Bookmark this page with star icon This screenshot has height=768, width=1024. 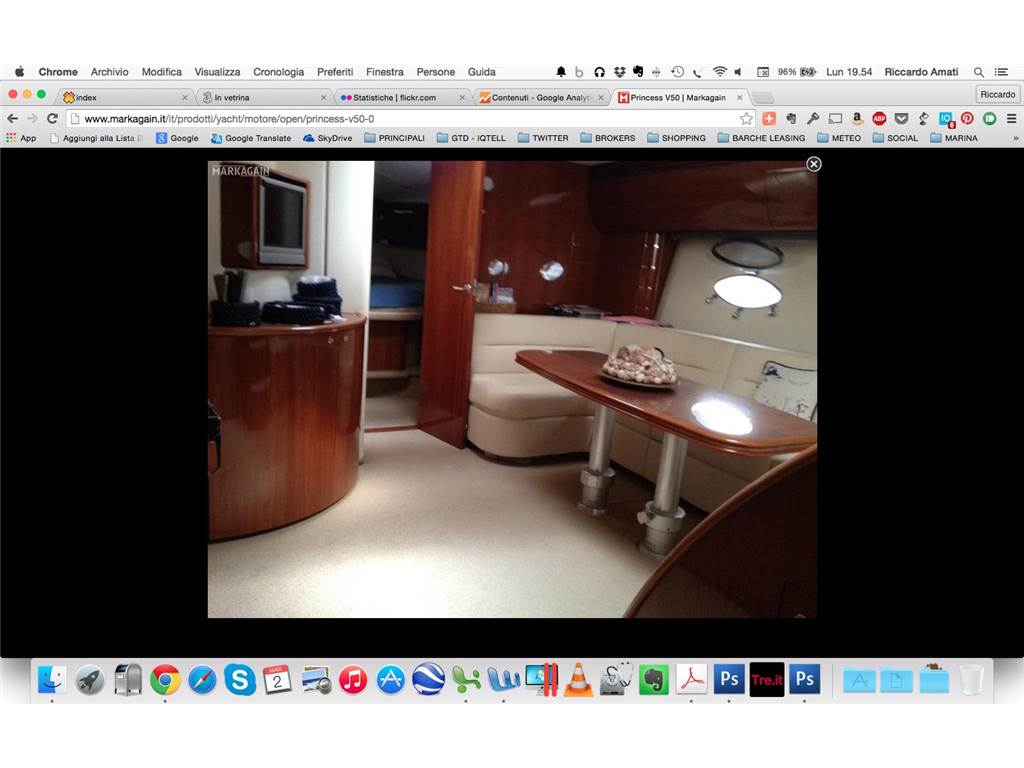point(746,119)
